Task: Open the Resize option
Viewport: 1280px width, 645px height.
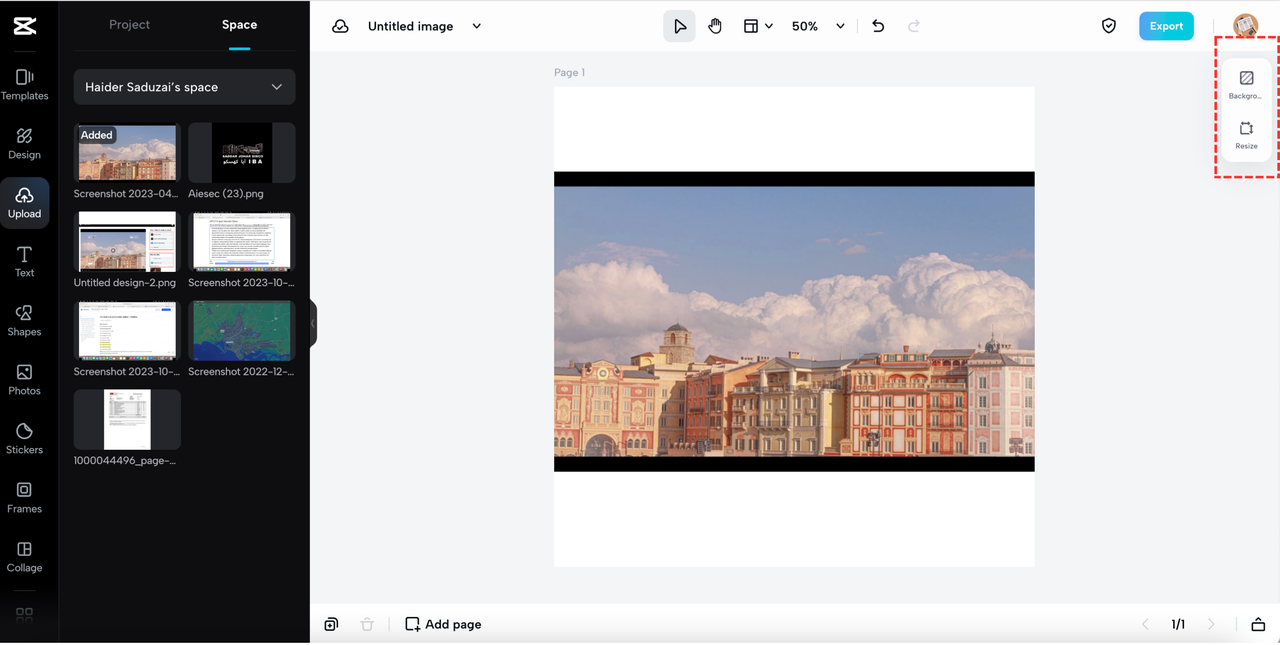Action: [1246, 134]
